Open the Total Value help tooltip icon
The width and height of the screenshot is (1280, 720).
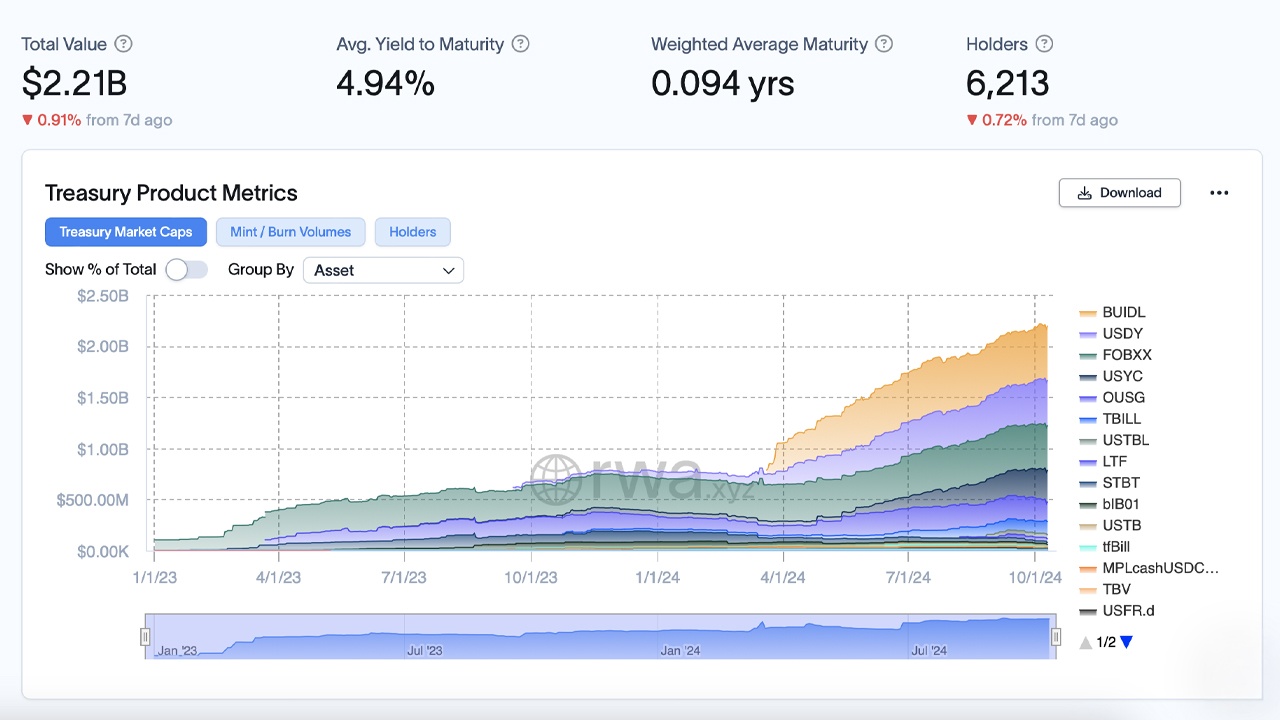point(123,44)
